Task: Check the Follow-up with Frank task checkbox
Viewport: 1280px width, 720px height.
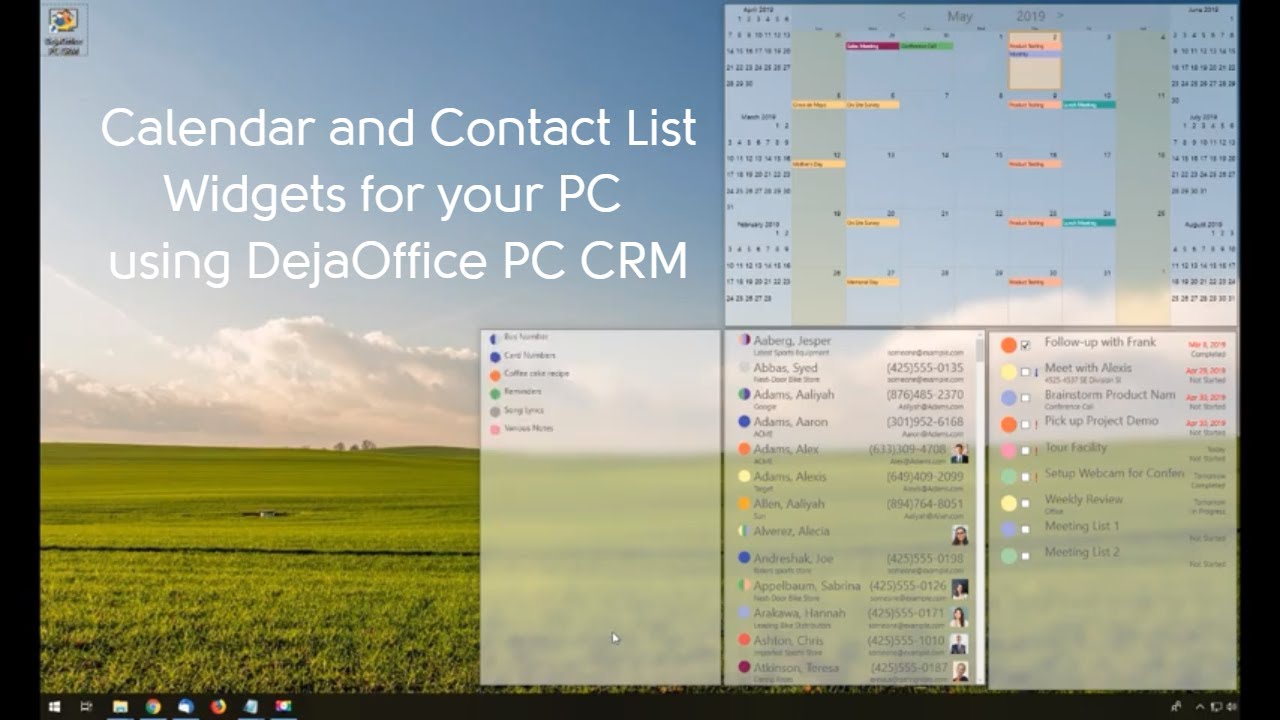Action: pos(1025,345)
